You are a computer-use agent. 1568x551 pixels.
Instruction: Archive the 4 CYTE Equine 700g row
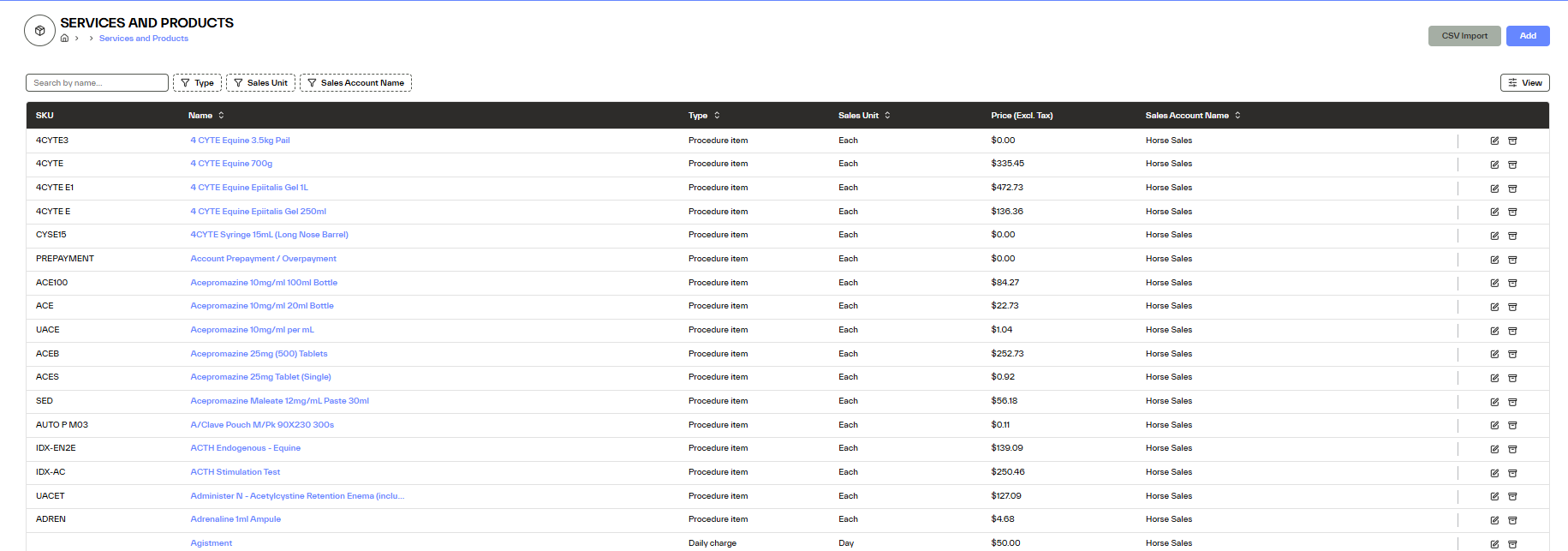coord(1512,165)
